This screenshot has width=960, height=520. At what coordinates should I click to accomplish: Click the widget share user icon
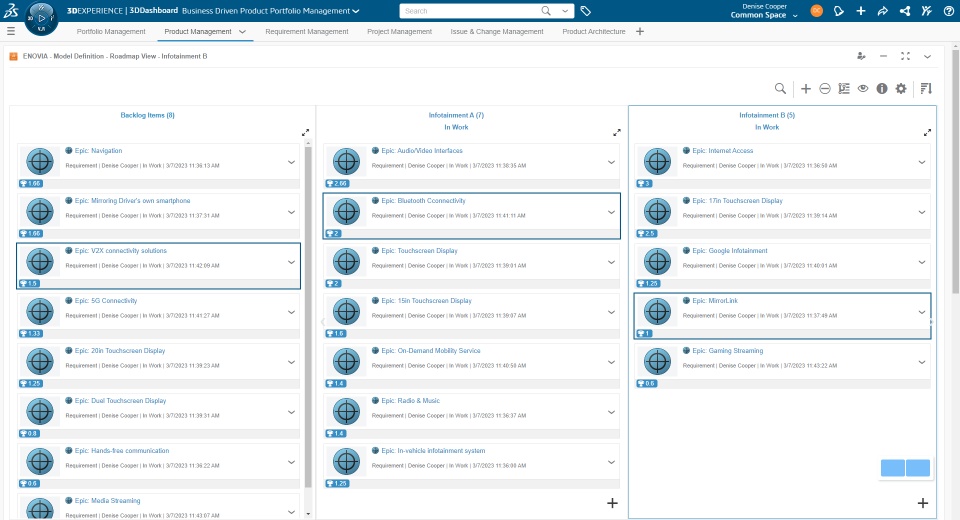coord(861,56)
